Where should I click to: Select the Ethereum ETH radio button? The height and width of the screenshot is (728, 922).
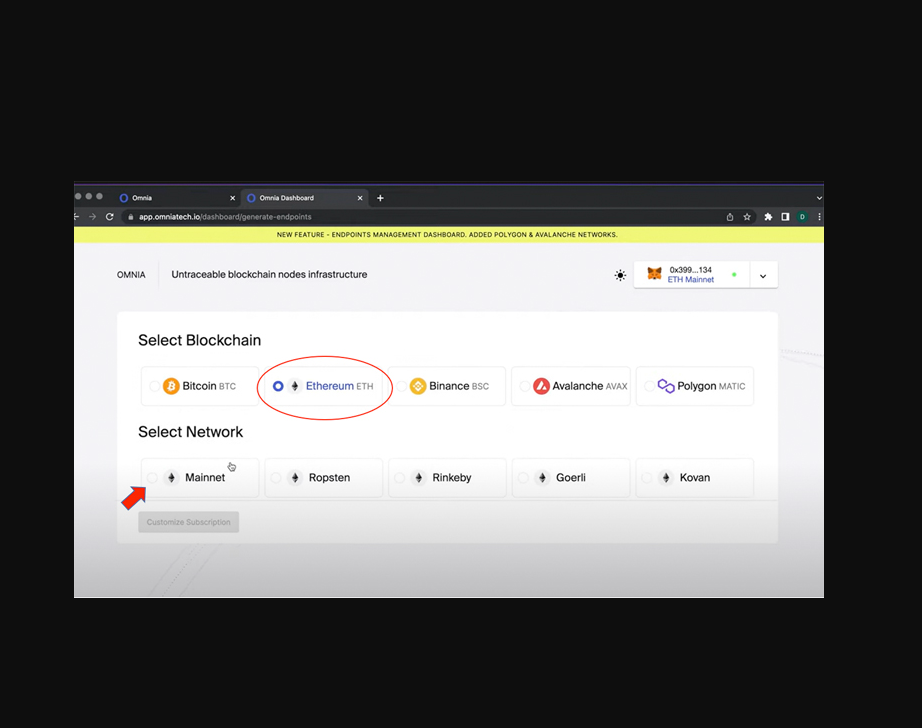coord(278,386)
